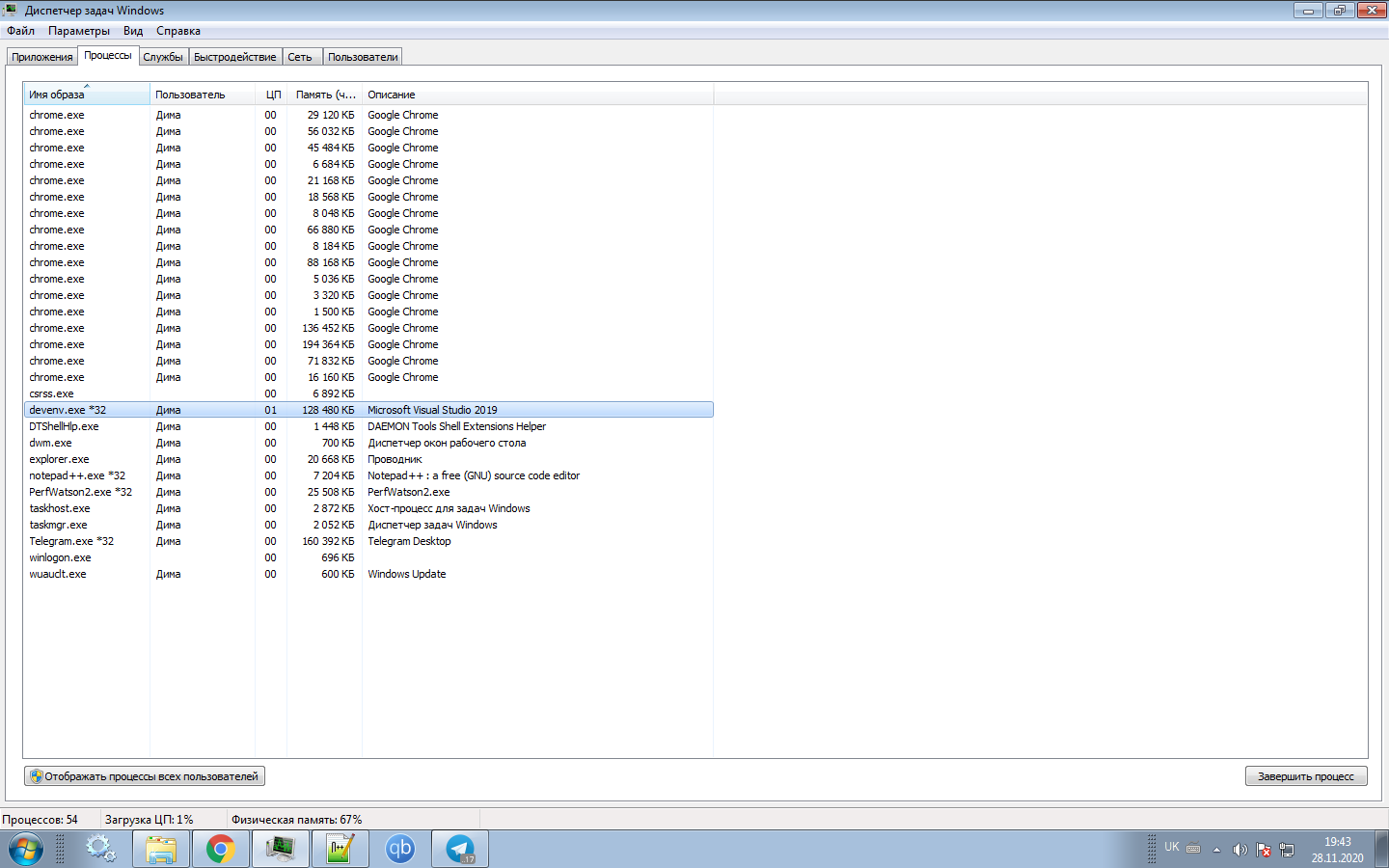This screenshot has height=868, width=1389.
Task: Select chrome.exe row using 194 364 КБ
Action: [x=368, y=344]
